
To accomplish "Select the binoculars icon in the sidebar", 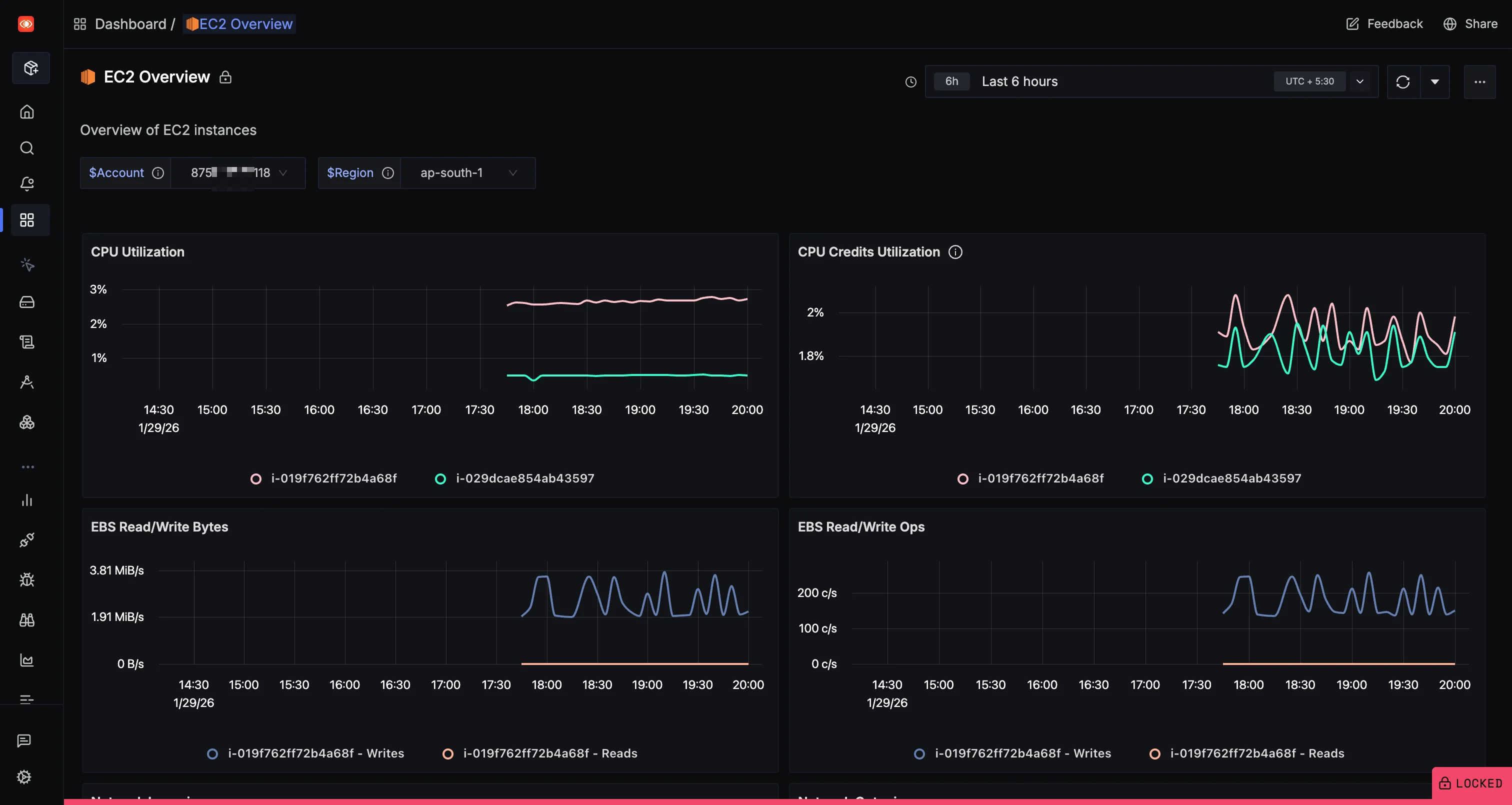I will point(27,619).
